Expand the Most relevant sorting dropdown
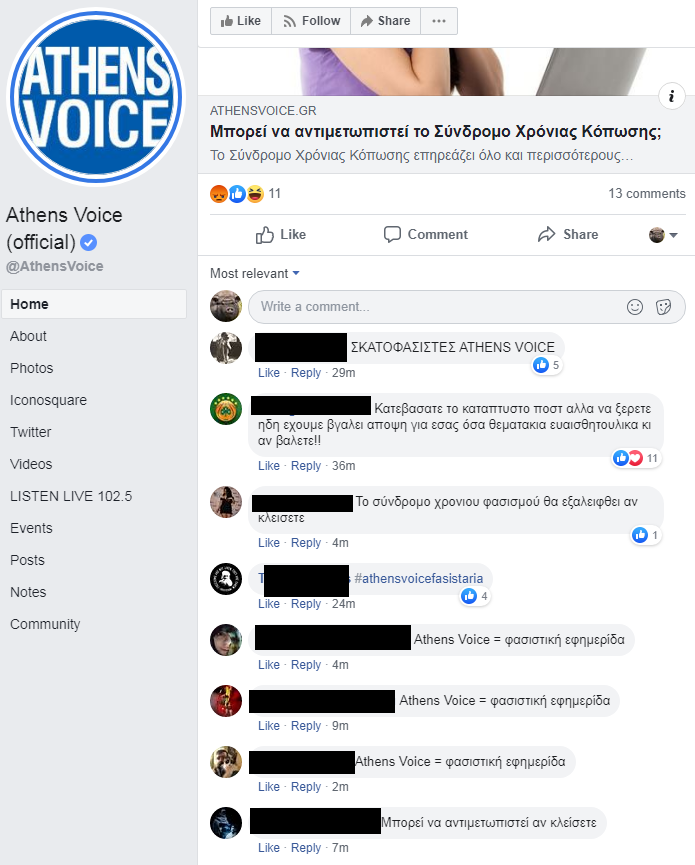Screen dimensions: 695x865 point(255,274)
